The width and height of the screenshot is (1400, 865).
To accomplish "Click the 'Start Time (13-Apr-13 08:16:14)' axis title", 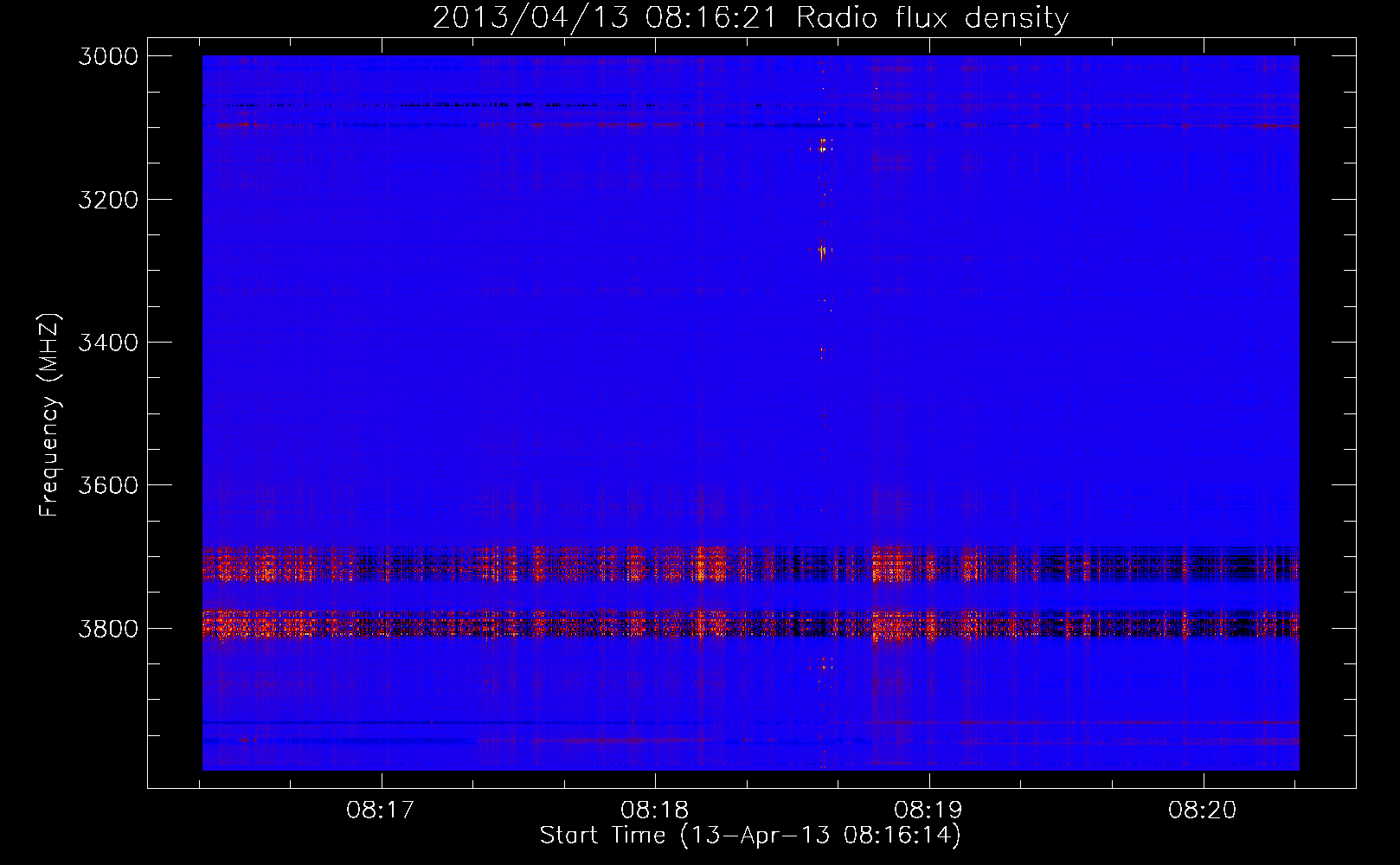I will [750, 836].
